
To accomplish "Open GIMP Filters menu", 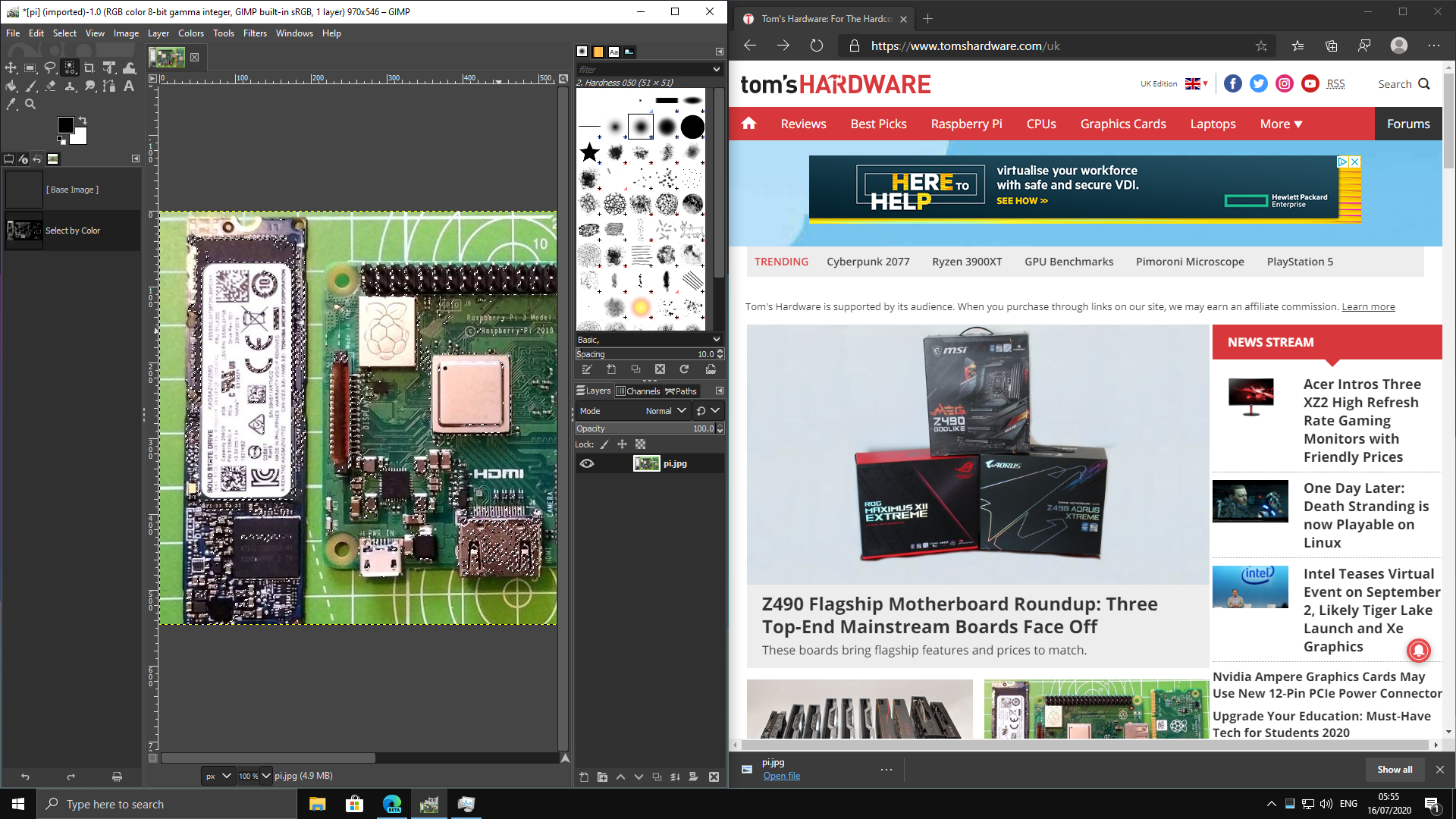I will point(253,32).
